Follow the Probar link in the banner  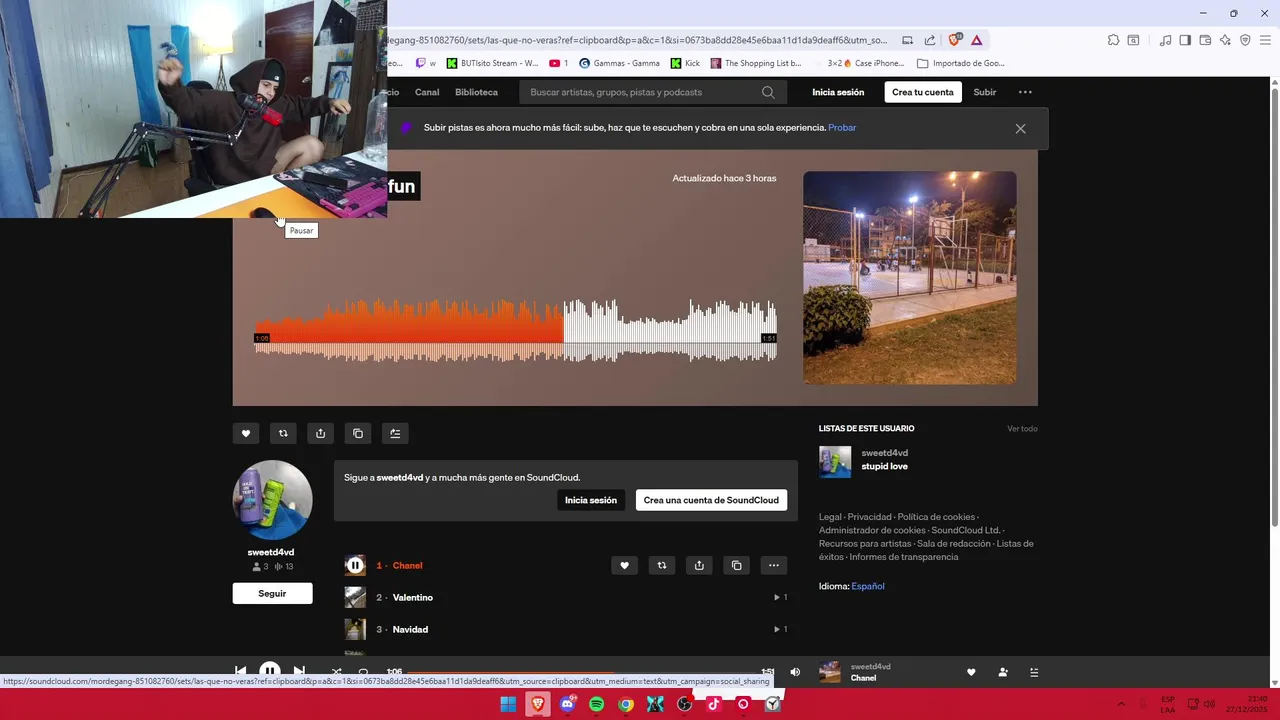pyautogui.click(x=842, y=127)
